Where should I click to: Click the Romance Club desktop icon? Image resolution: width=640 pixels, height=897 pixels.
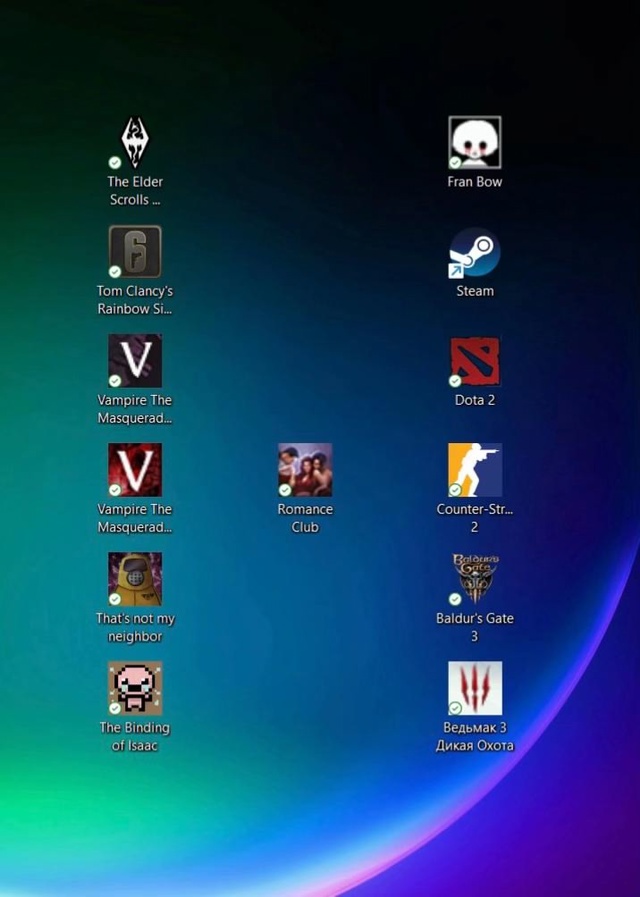[305, 470]
